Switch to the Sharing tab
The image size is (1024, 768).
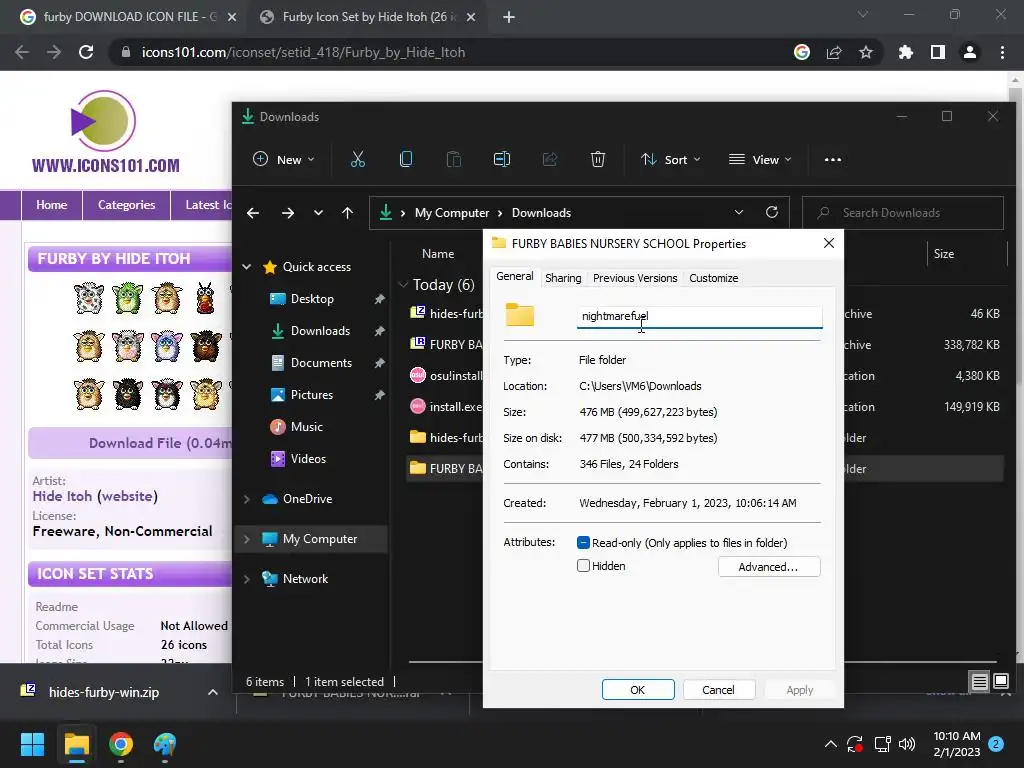[x=563, y=278]
